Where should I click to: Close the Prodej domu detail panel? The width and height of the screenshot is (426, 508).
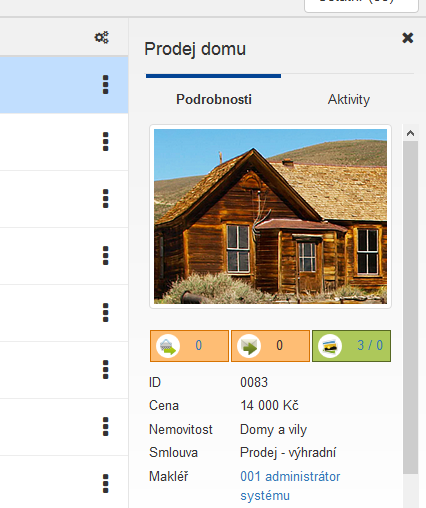(x=408, y=38)
